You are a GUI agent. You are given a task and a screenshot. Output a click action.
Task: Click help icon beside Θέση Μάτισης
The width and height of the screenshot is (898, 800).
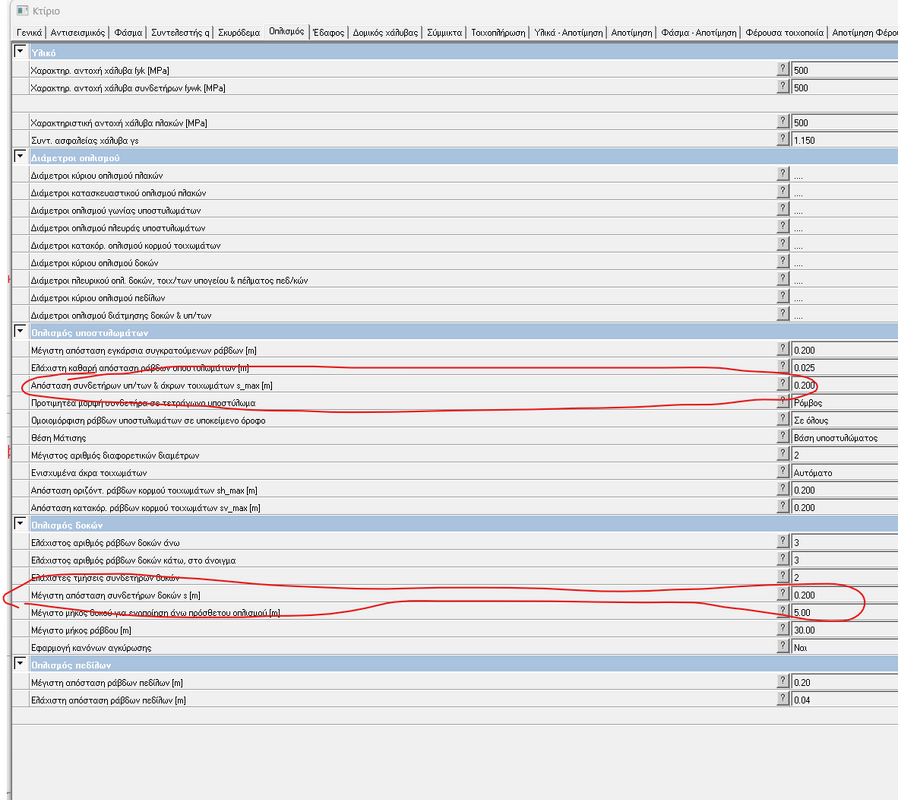(x=783, y=437)
